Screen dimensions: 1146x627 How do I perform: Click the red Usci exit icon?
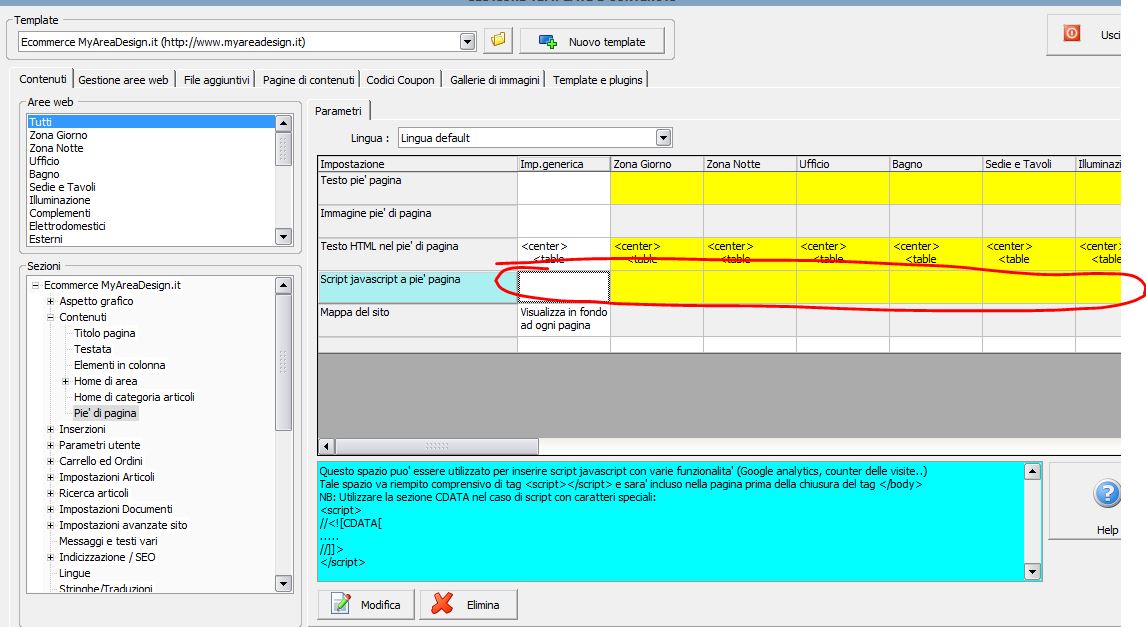click(1071, 34)
